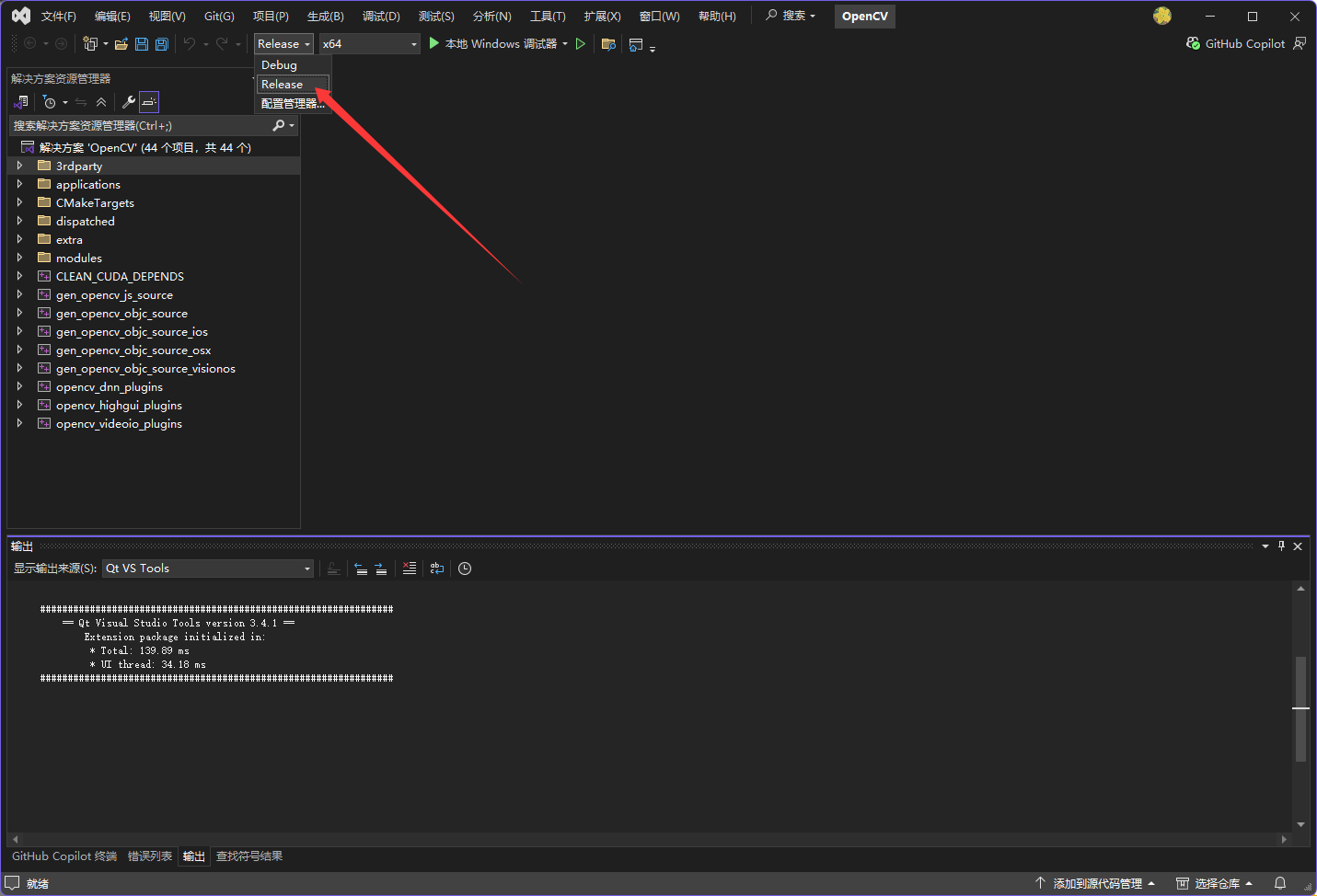1317x896 pixels.
Task: Select Debug in the configuration list
Action: tap(293, 65)
